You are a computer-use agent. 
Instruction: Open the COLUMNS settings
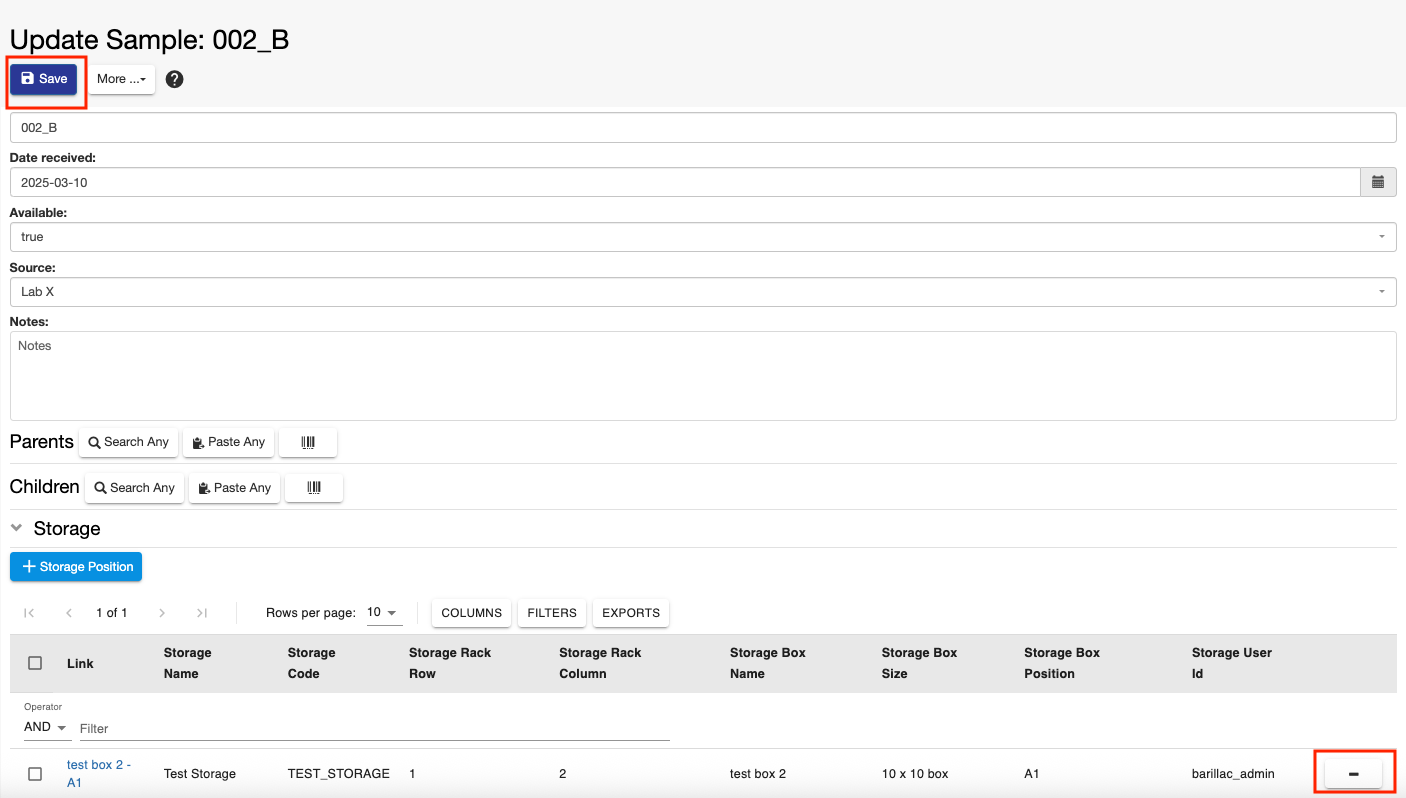pyautogui.click(x=471, y=613)
